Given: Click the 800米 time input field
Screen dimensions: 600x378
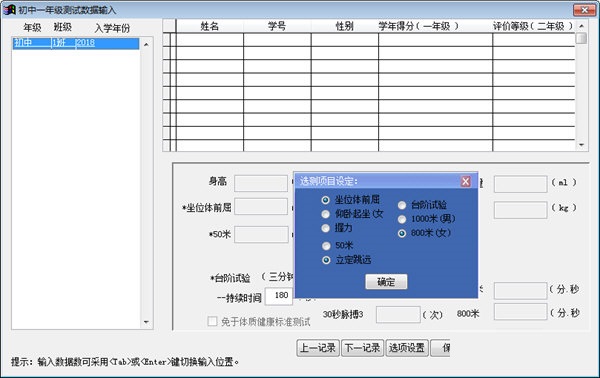Looking at the screenshot, I should tap(520, 312).
